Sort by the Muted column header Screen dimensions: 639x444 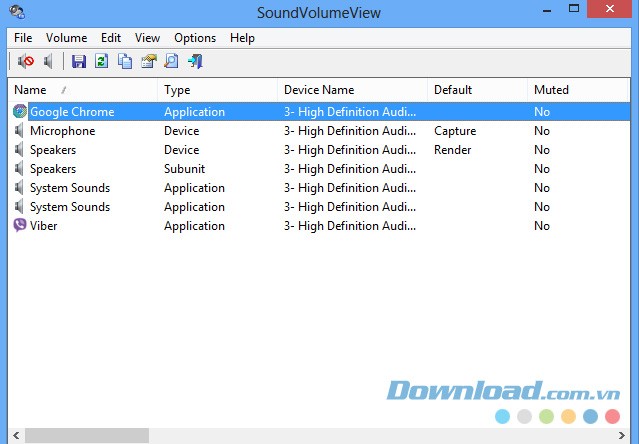coord(578,90)
